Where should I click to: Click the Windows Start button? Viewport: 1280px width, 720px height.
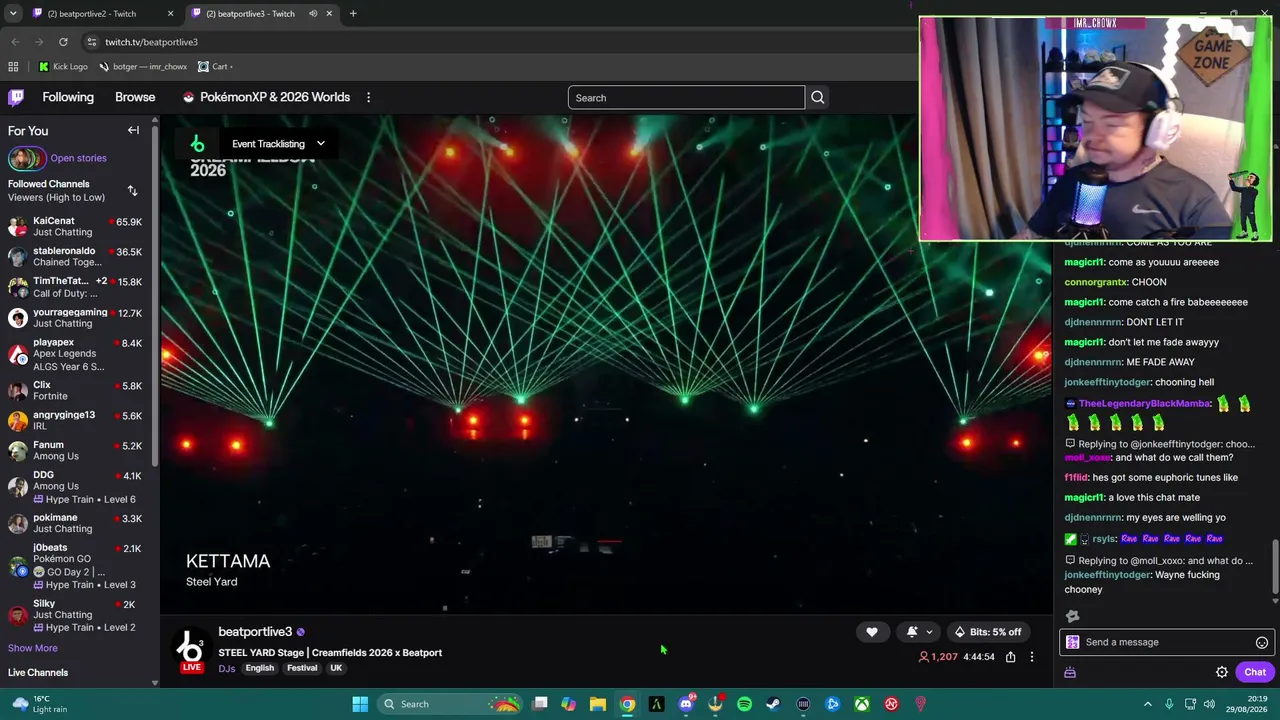pos(360,704)
